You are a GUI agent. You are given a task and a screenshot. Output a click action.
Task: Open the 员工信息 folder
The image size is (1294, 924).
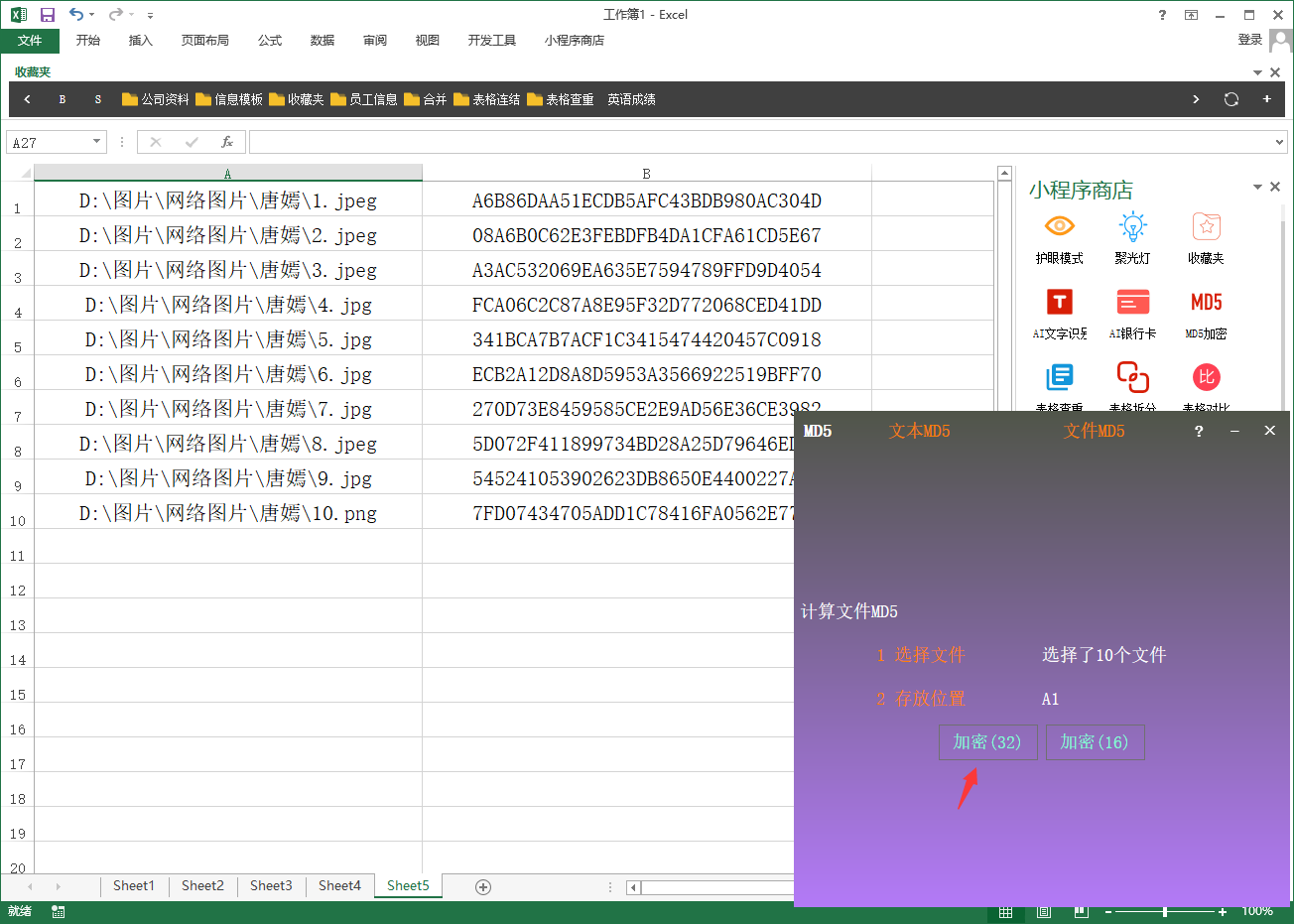(x=364, y=99)
